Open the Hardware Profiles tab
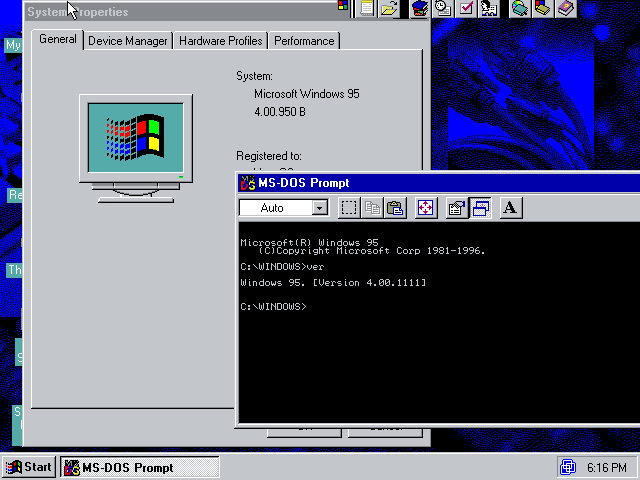Image resolution: width=640 pixels, height=480 pixels. point(220,41)
